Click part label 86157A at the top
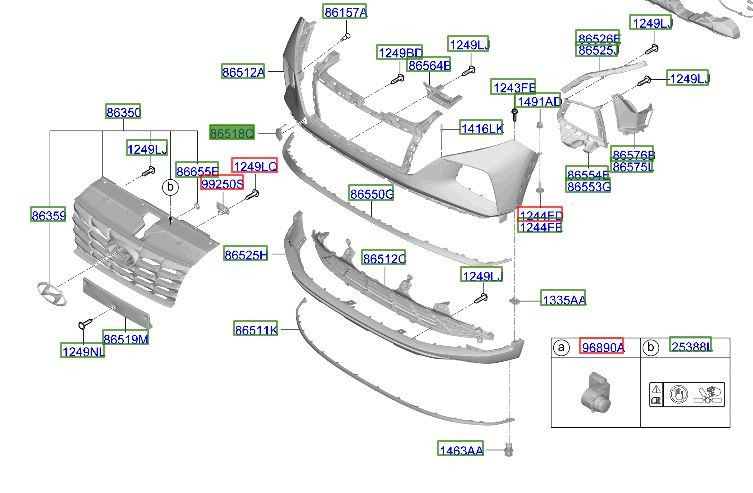753x493 pixels. [x=345, y=12]
